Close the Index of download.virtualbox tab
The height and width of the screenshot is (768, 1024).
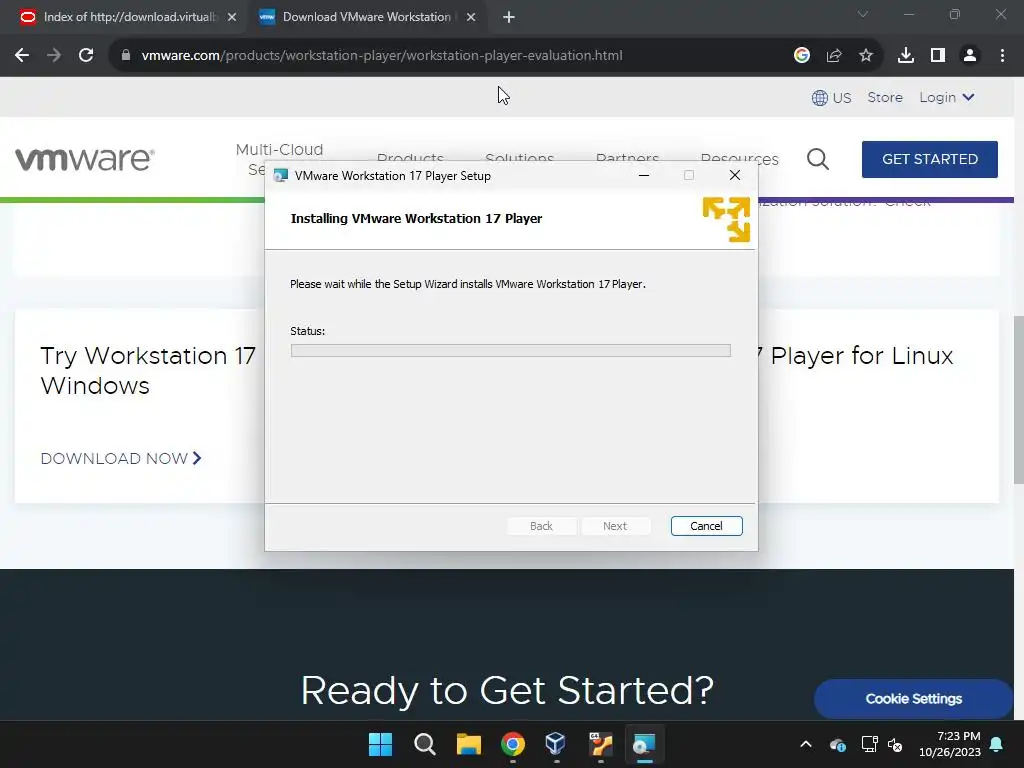point(232,17)
